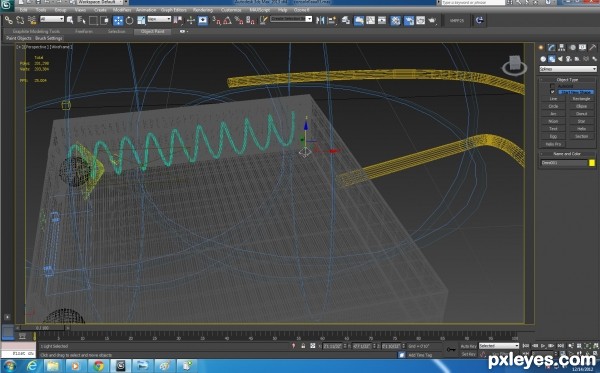
Task: Click the search keyword field
Action: [473, 2]
